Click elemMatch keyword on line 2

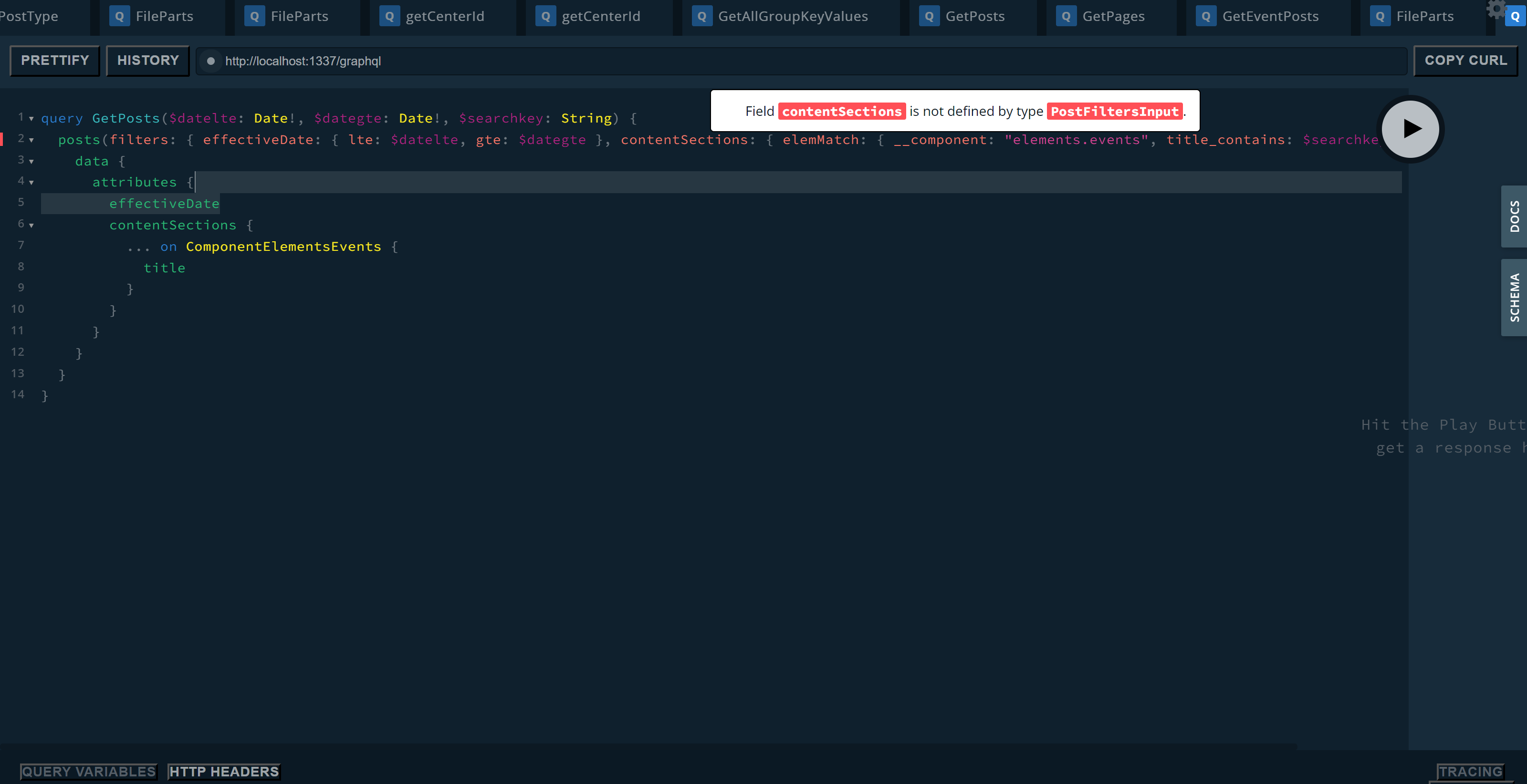[820, 140]
